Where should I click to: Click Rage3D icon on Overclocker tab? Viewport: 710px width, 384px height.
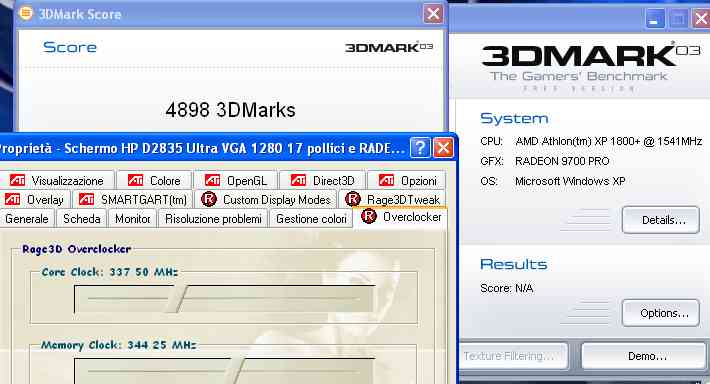369,216
